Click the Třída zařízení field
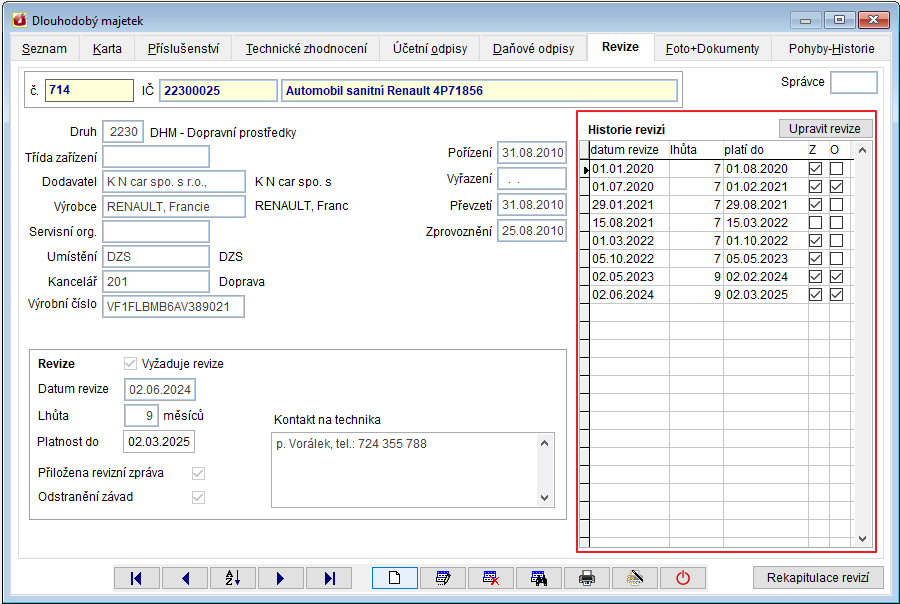Image resolution: width=900 pixels, height=604 pixels. pyautogui.click(x=156, y=157)
